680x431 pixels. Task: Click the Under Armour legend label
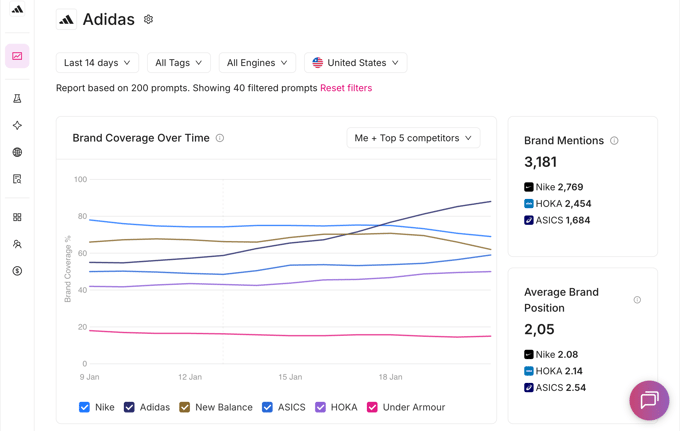pos(414,407)
